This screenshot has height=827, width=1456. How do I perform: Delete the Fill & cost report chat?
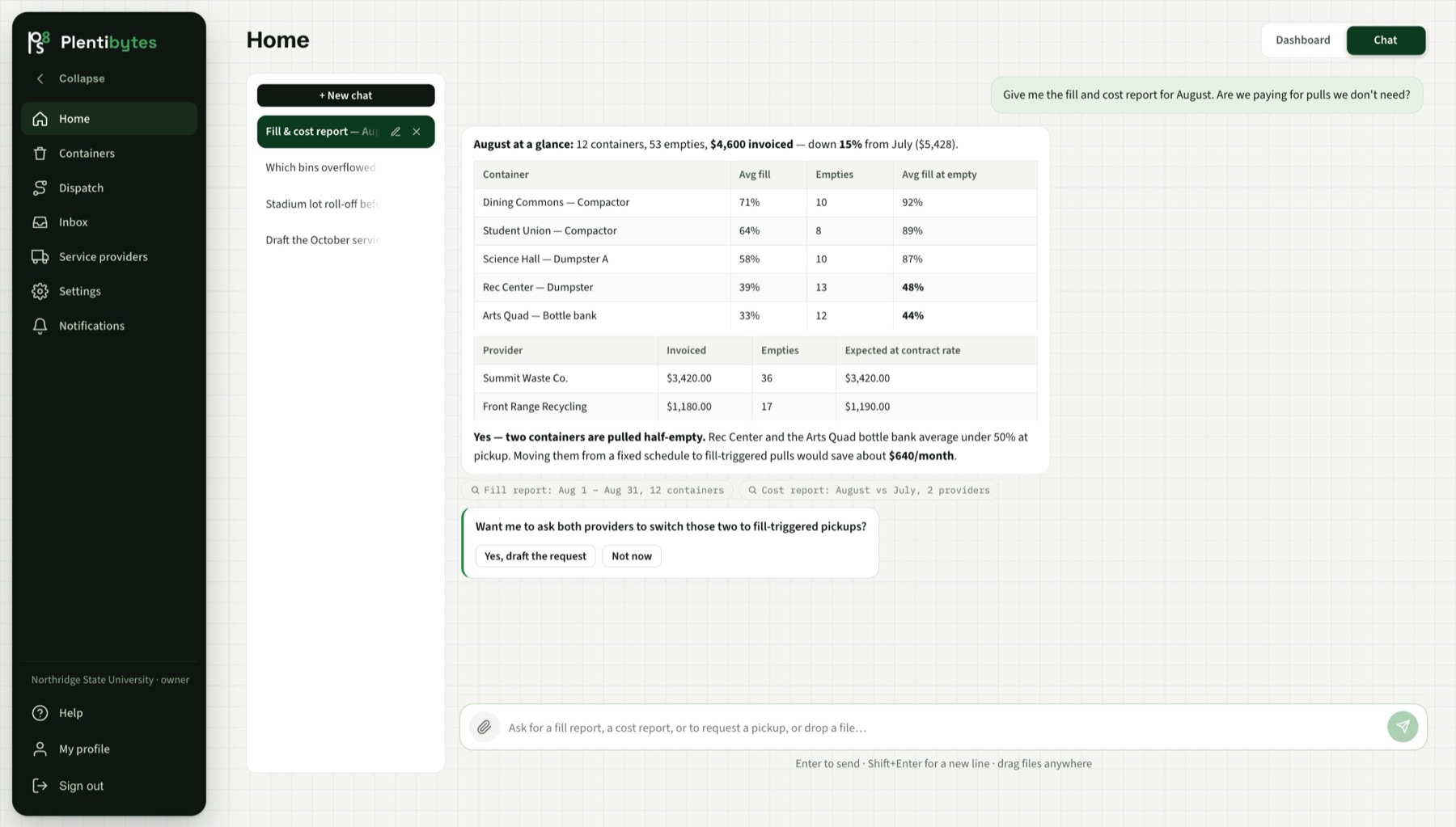pos(417,132)
